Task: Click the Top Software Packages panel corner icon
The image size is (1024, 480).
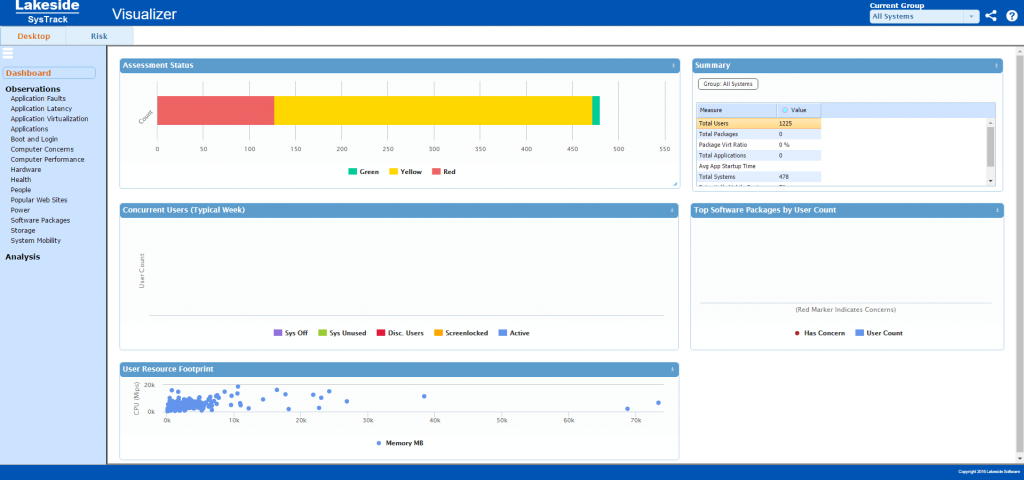Action: pos(996,210)
